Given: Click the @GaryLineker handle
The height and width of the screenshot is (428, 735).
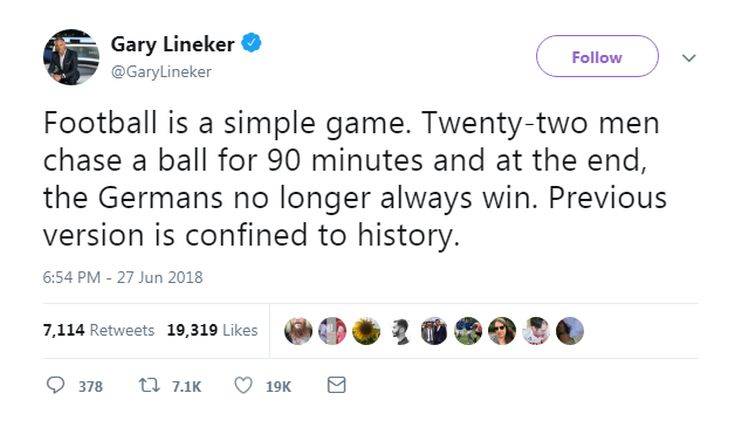Looking at the screenshot, I should [161, 72].
